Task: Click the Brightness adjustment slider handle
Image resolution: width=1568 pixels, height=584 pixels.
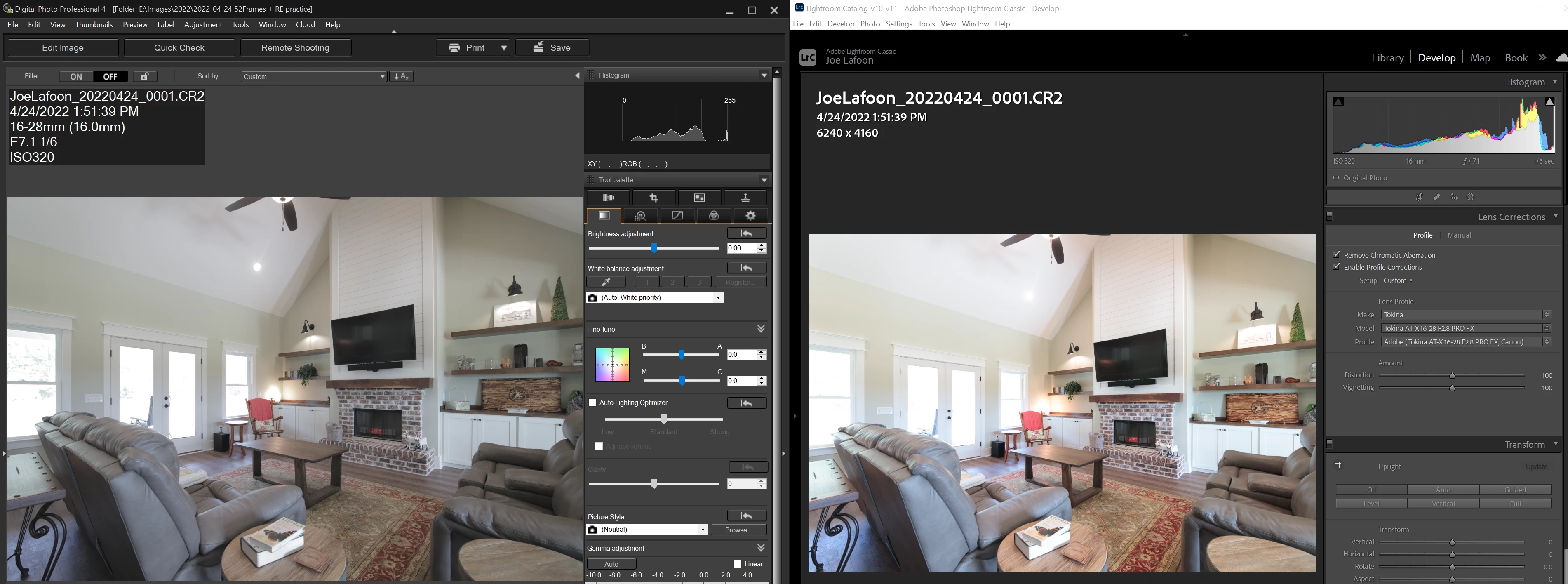Action: [x=654, y=248]
